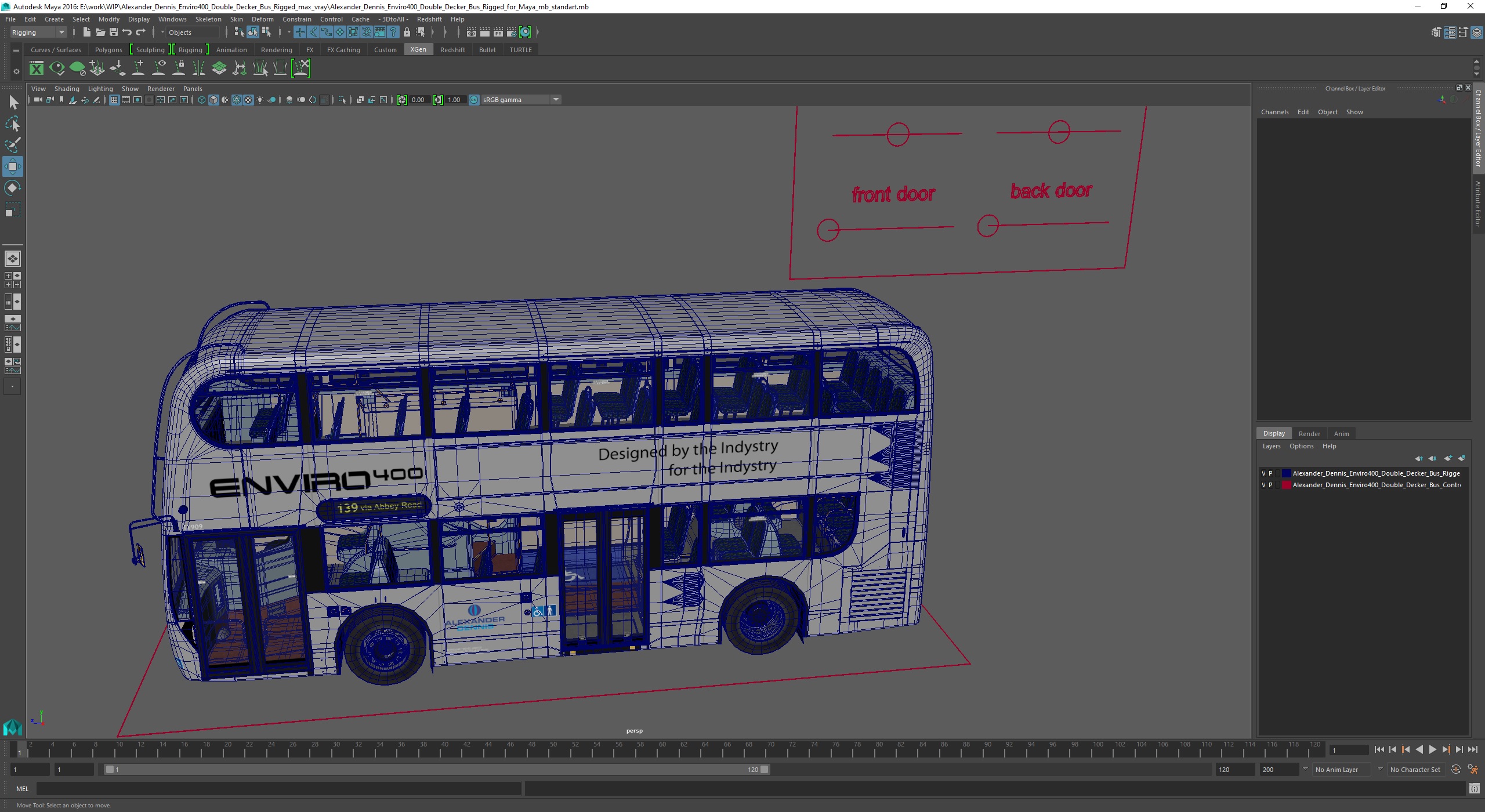Click the XGen preview eye icon
Viewport: 1485px width, 812px height.
click(57, 68)
